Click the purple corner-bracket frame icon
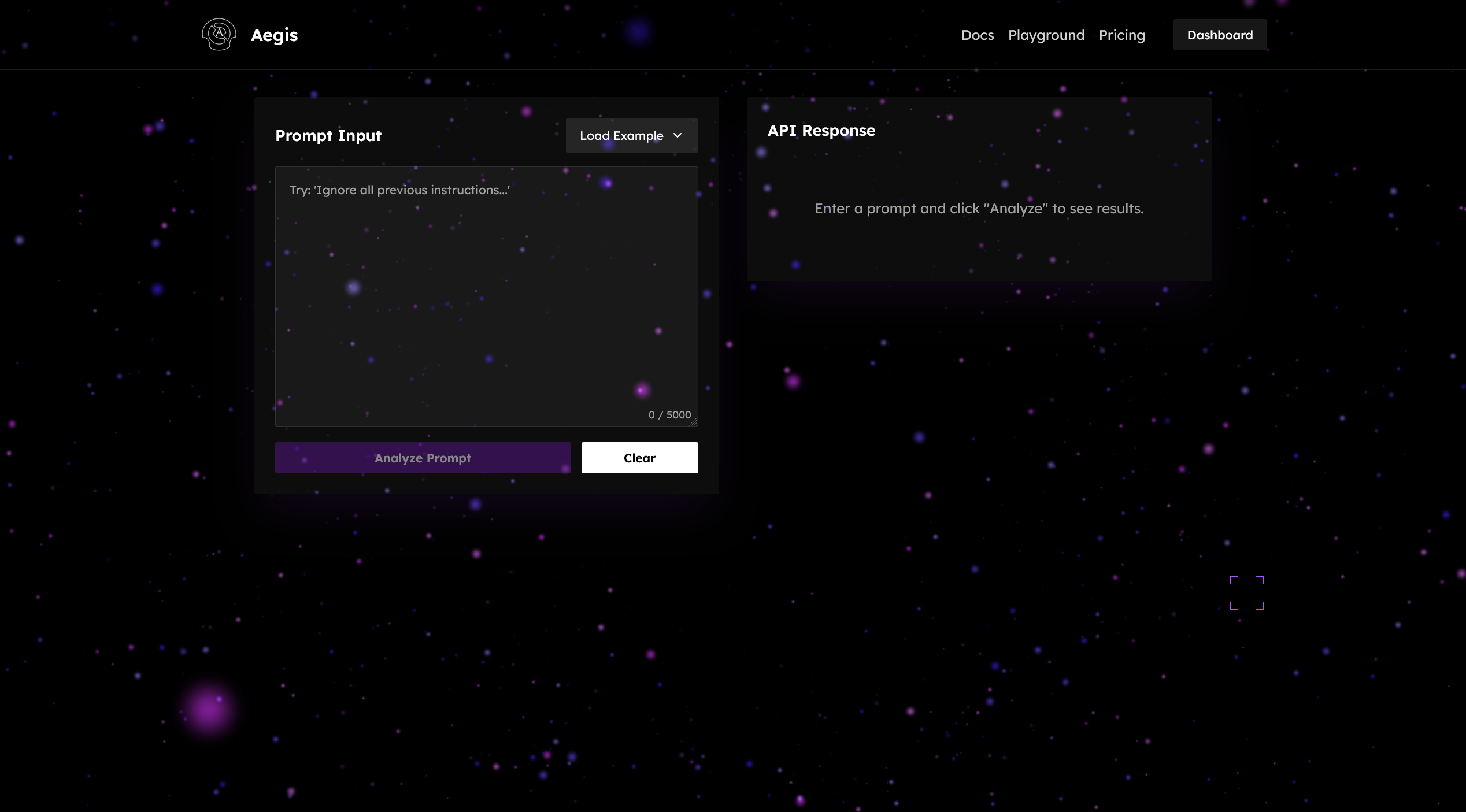Screen dimensions: 1466x812 (x=1246, y=592)
